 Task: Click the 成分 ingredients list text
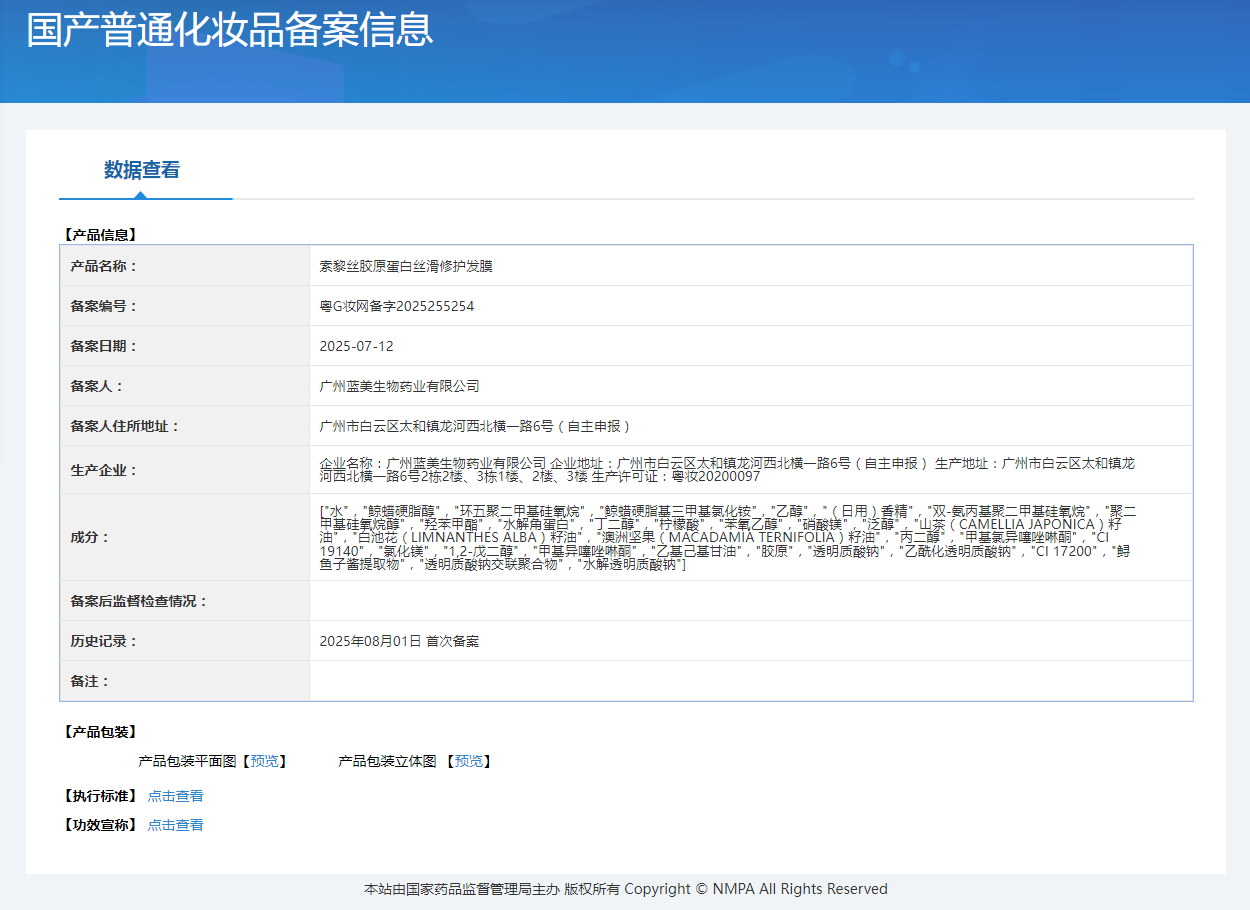click(x=727, y=537)
